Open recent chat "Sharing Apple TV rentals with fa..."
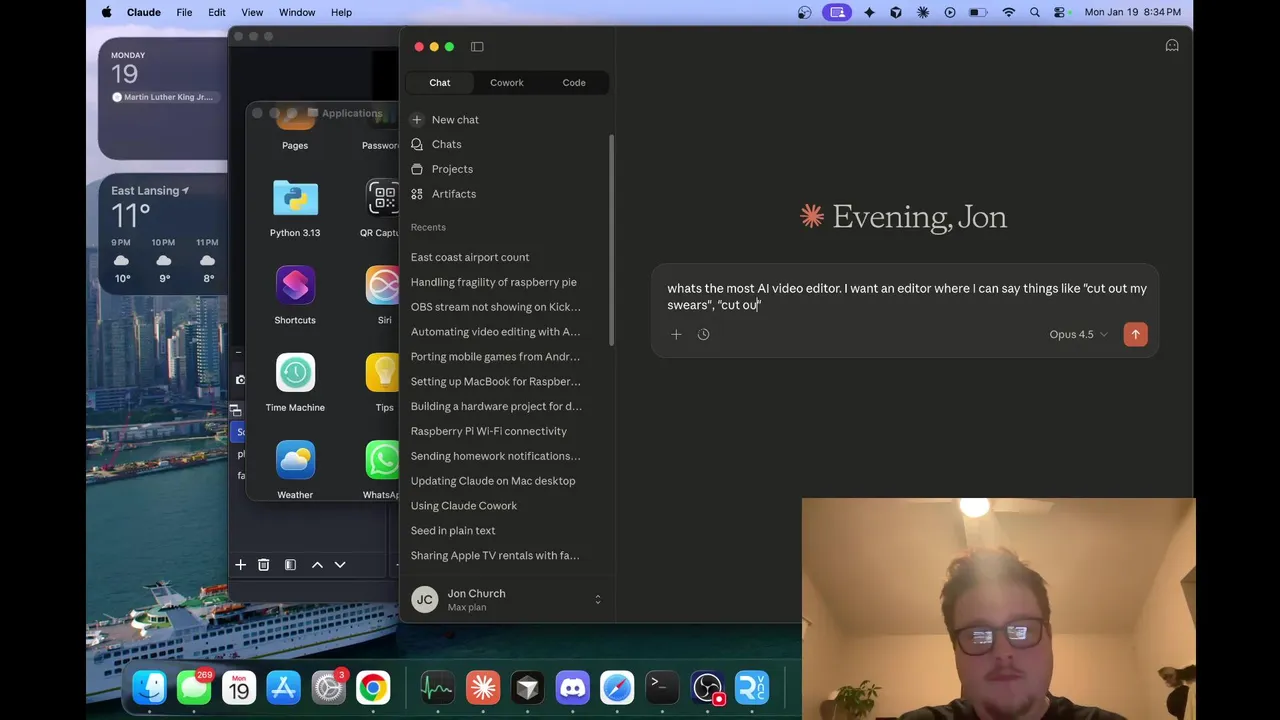Image resolution: width=1280 pixels, height=720 pixels. pos(495,556)
